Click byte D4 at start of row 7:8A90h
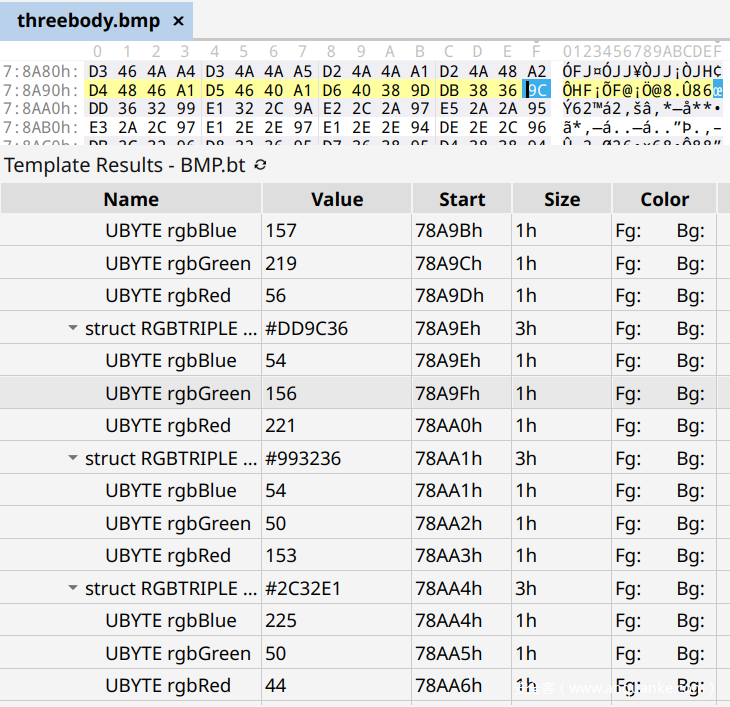730x707 pixels. [x=98, y=90]
